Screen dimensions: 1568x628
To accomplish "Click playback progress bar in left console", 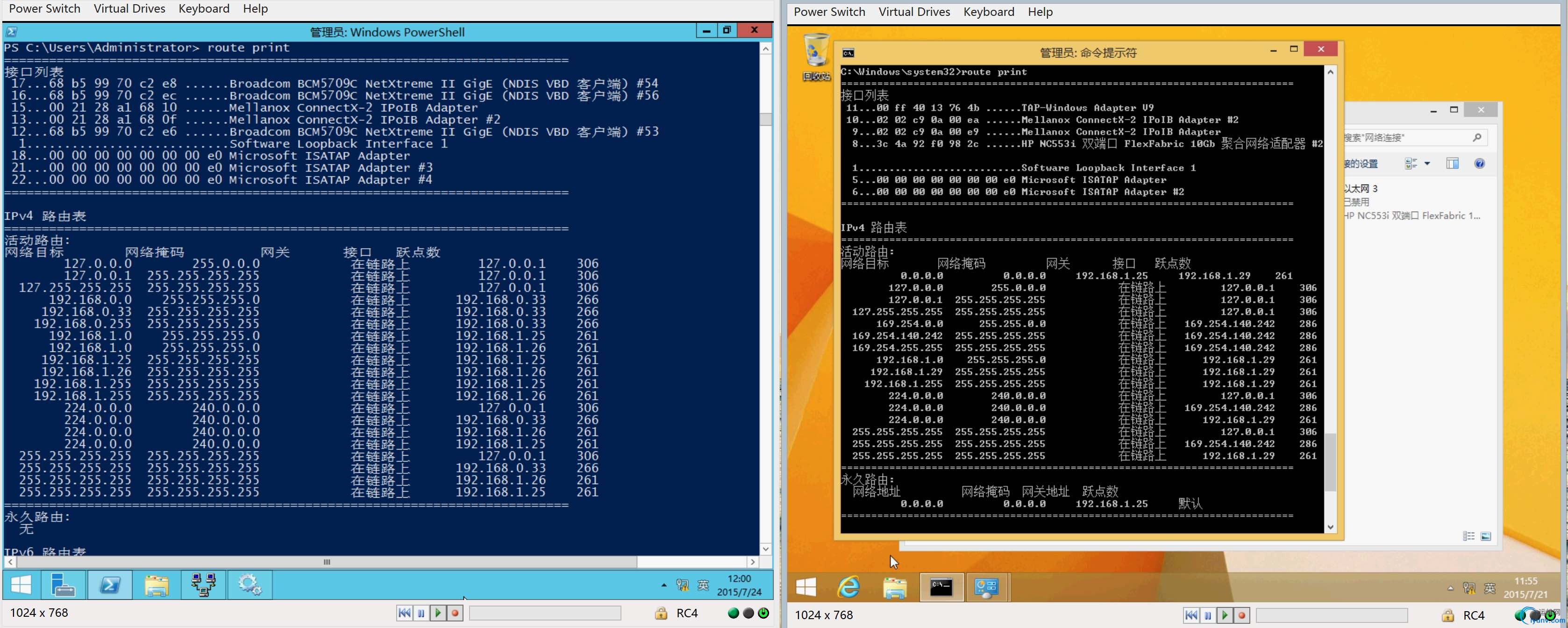I will tap(545, 614).
